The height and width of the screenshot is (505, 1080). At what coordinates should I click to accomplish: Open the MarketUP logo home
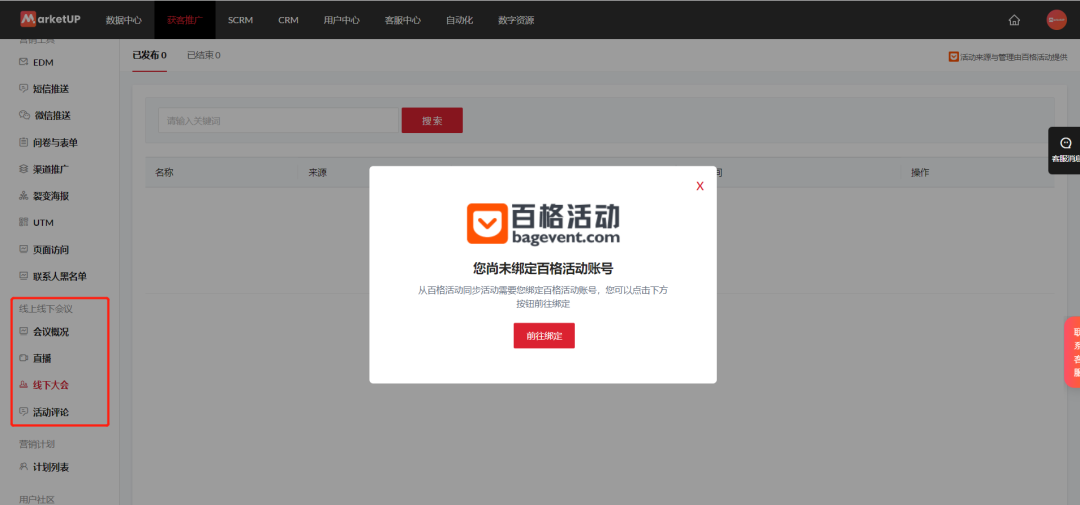point(50,19)
